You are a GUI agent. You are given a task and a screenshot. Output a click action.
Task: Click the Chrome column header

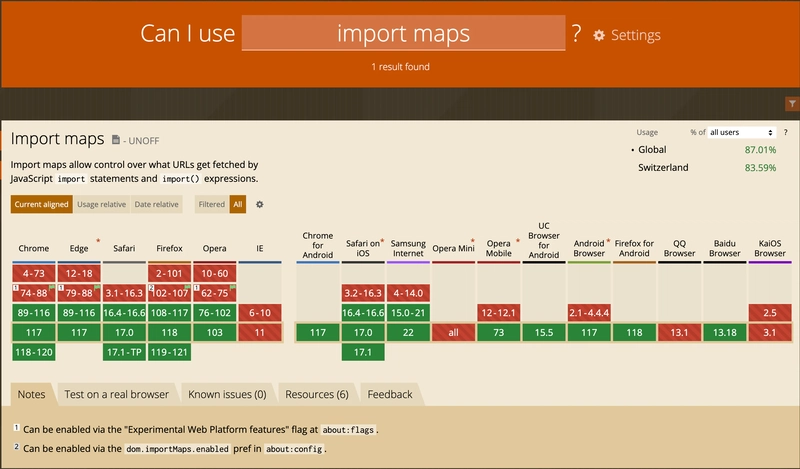click(34, 249)
